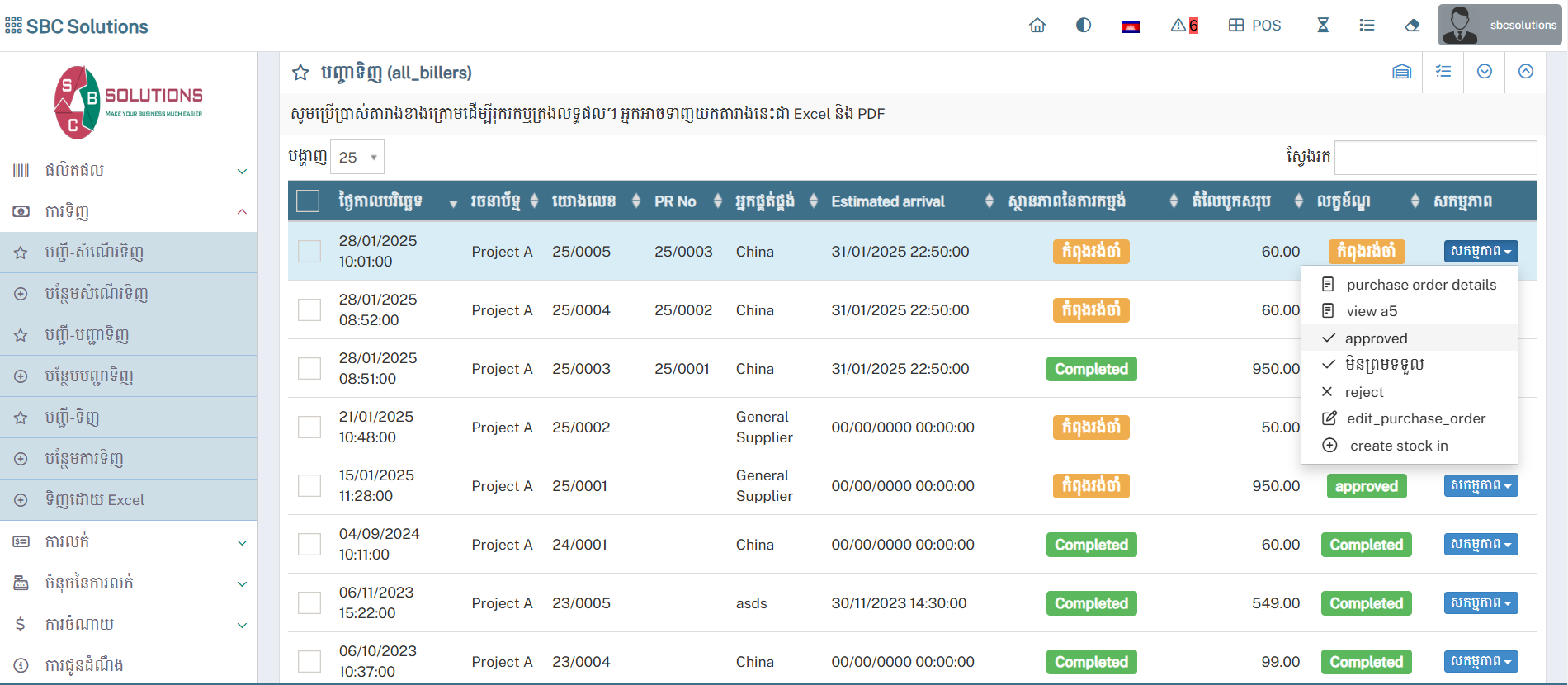Click the green Completed status badge for 25/0003
Image resolution: width=1568 pixels, height=685 pixels.
[x=1091, y=369]
